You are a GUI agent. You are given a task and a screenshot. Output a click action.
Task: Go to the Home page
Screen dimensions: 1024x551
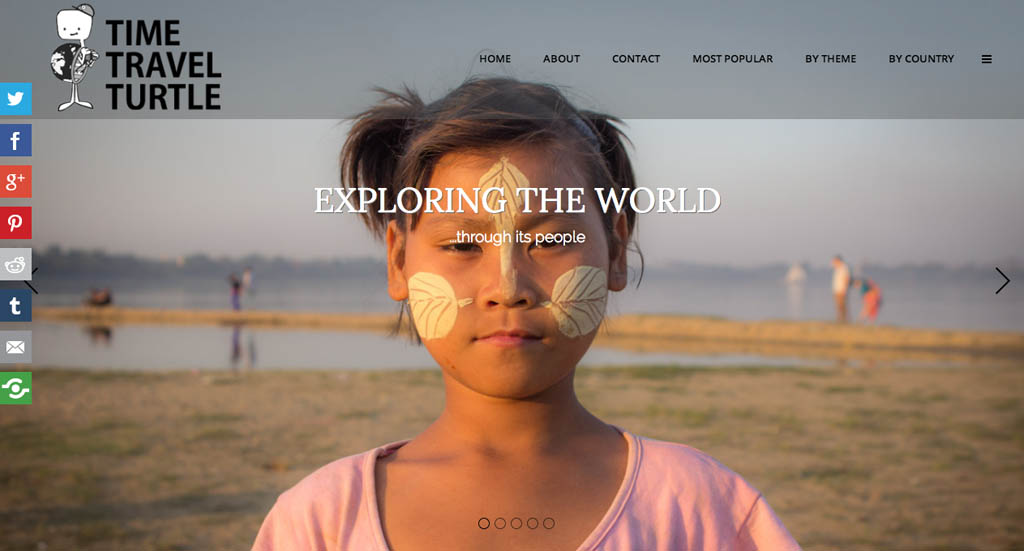(x=495, y=59)
